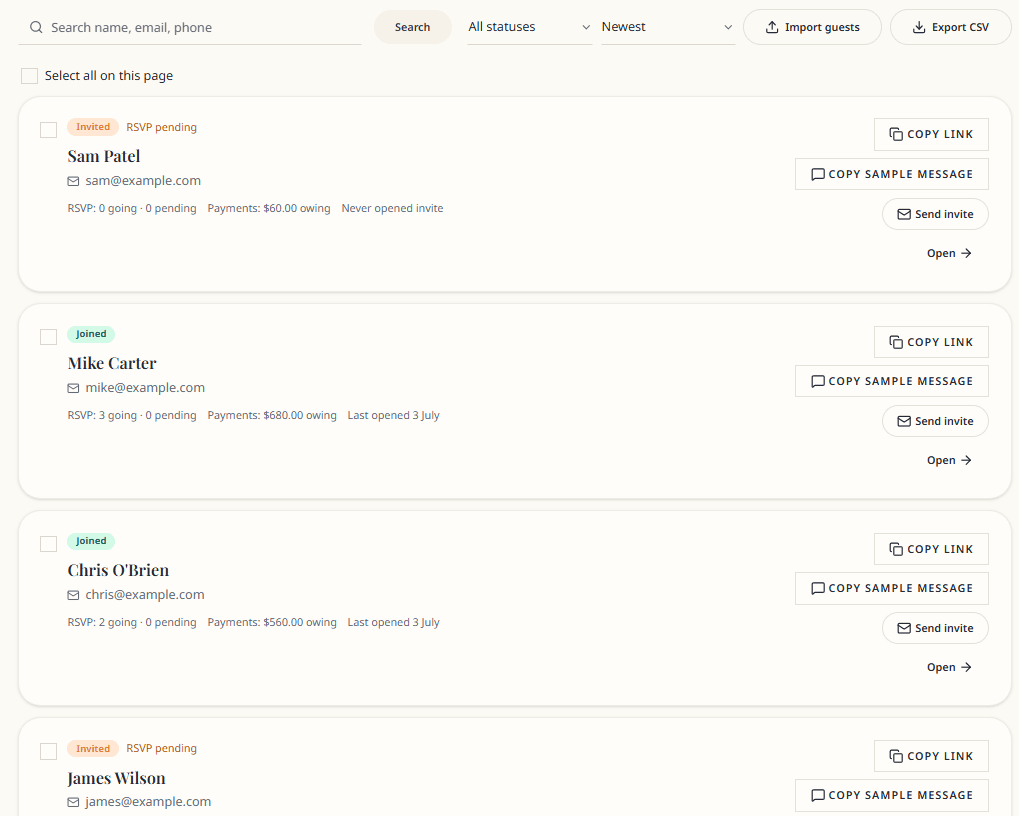Tick the checkbox for Chris O'Brien
This screenshot has width=1019, height=816.
[x=49, y=544]
